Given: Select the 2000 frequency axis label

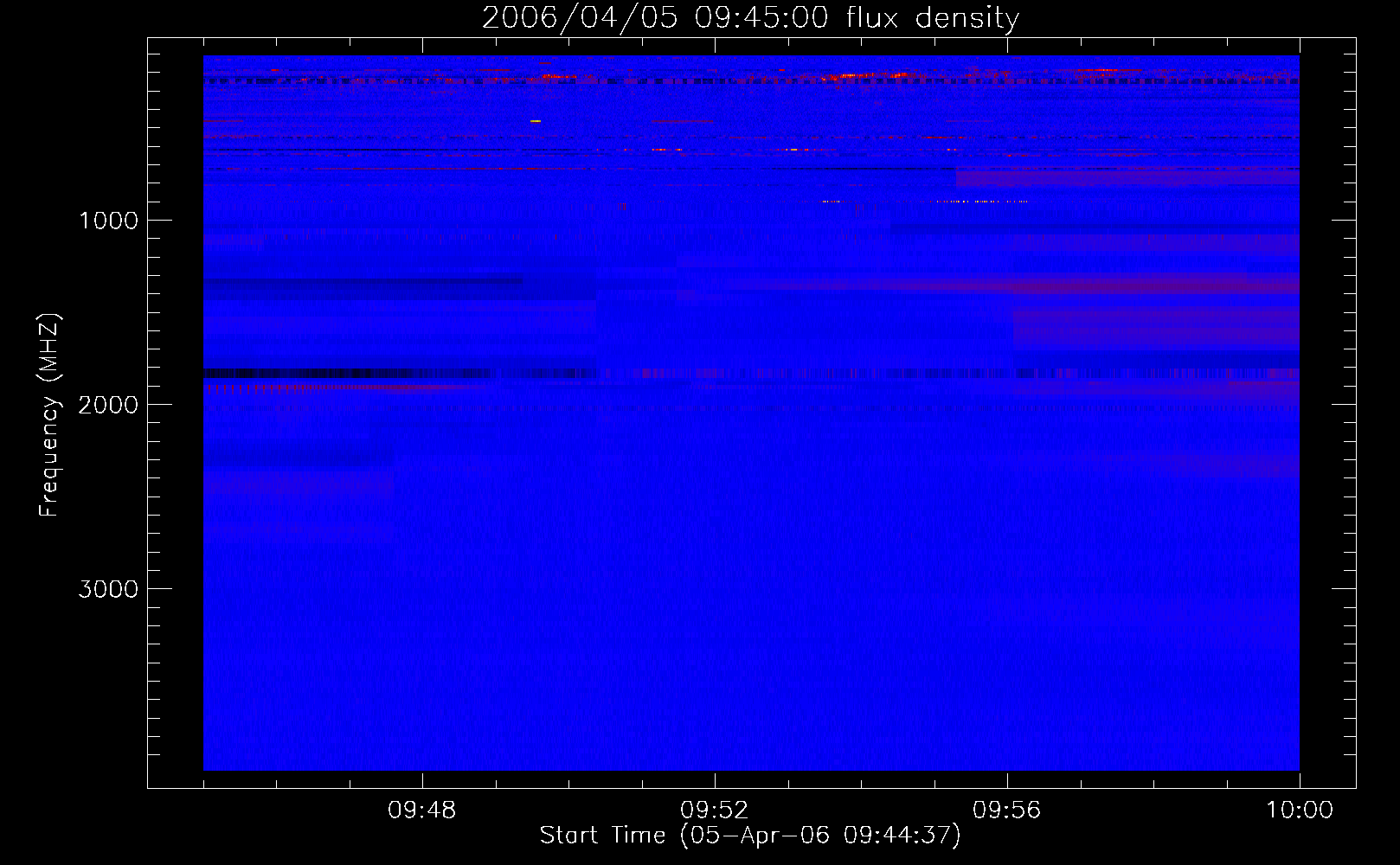Looking at the screenshot, I should [108, 405].
